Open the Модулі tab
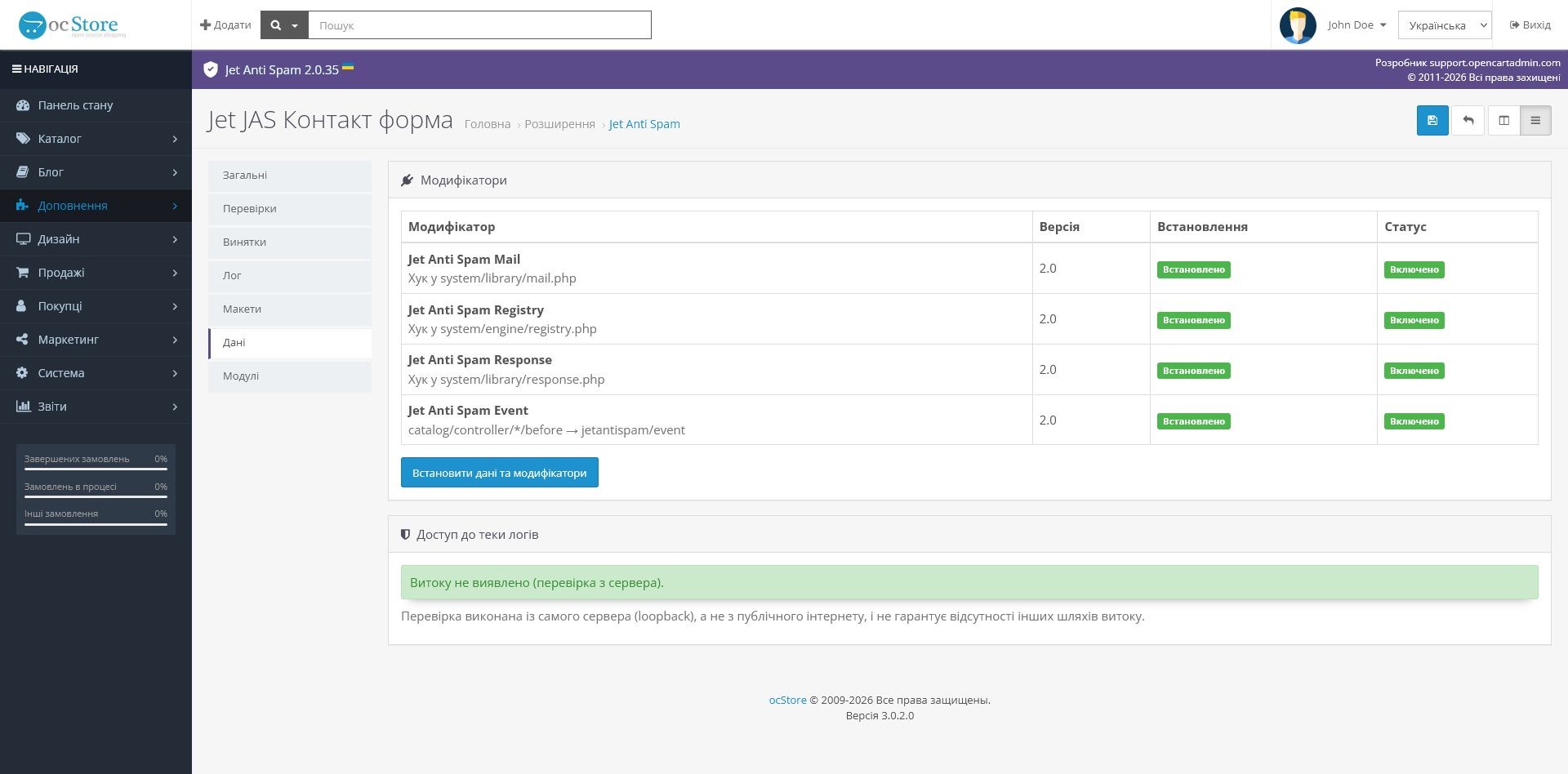This screenshot has height=774, width=1568. point(290,376)
